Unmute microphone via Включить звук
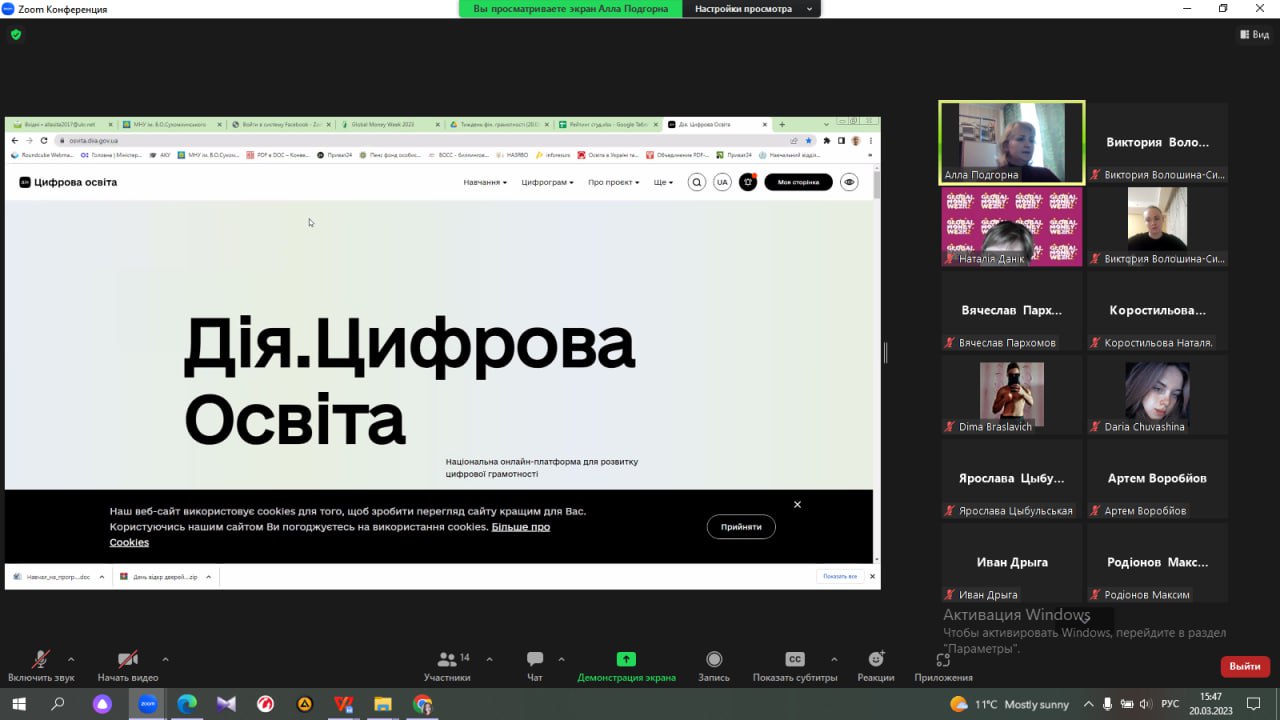 (x=41, y=665)
